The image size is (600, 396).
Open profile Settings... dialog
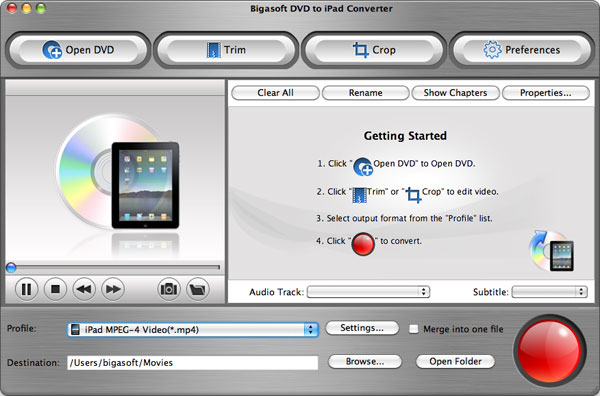pyautogui.click(x=362, y=328)
